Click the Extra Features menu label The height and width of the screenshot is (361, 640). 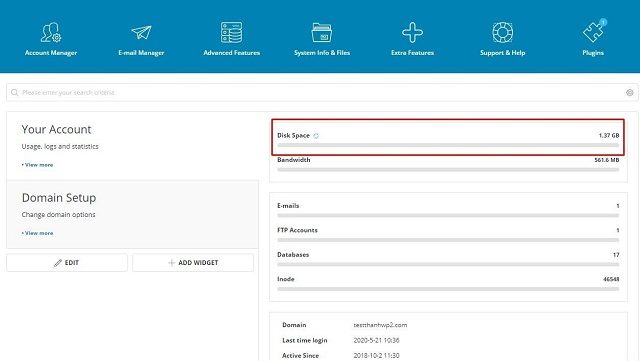point(412,53)
